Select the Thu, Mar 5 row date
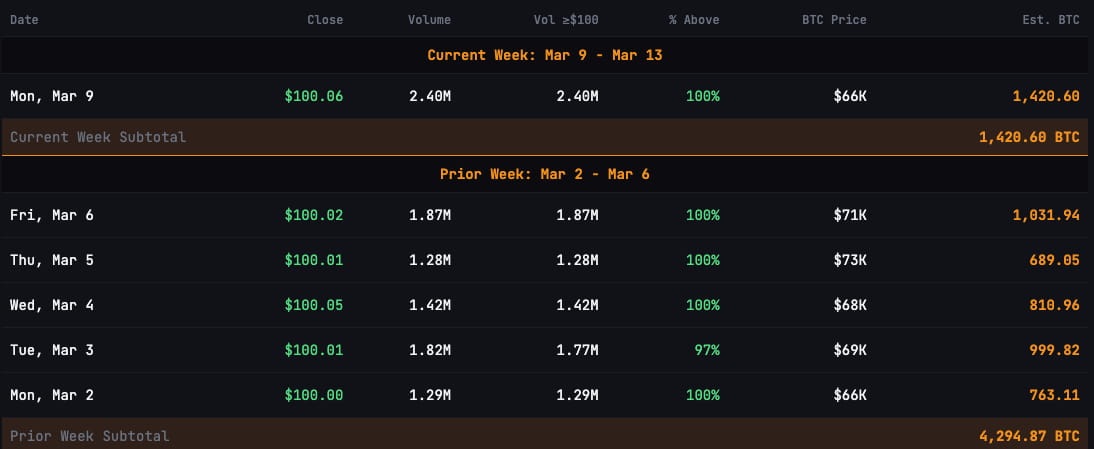The width and height of the screenshot is (1094, 449). point(51,260)
